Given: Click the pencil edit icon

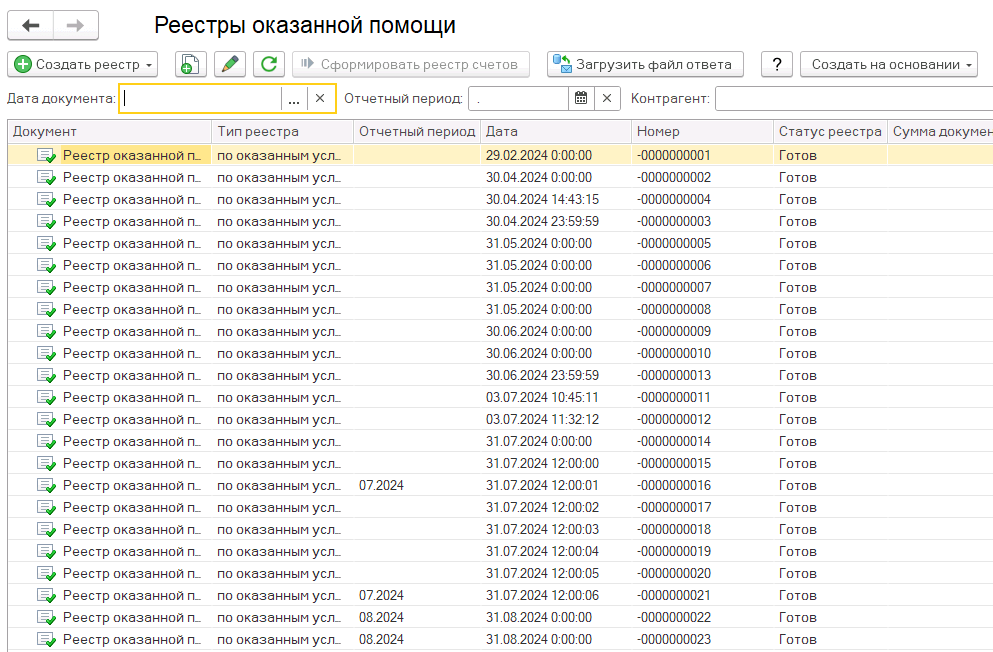Looking at the screenshot, I should click(x=230, y=64).
